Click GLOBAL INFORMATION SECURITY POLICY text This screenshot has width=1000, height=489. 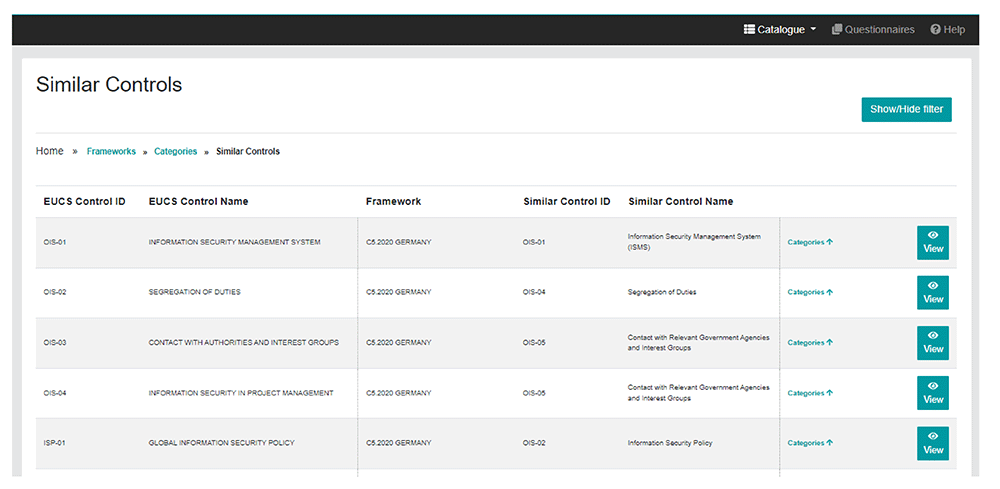(x=221, y=443)
